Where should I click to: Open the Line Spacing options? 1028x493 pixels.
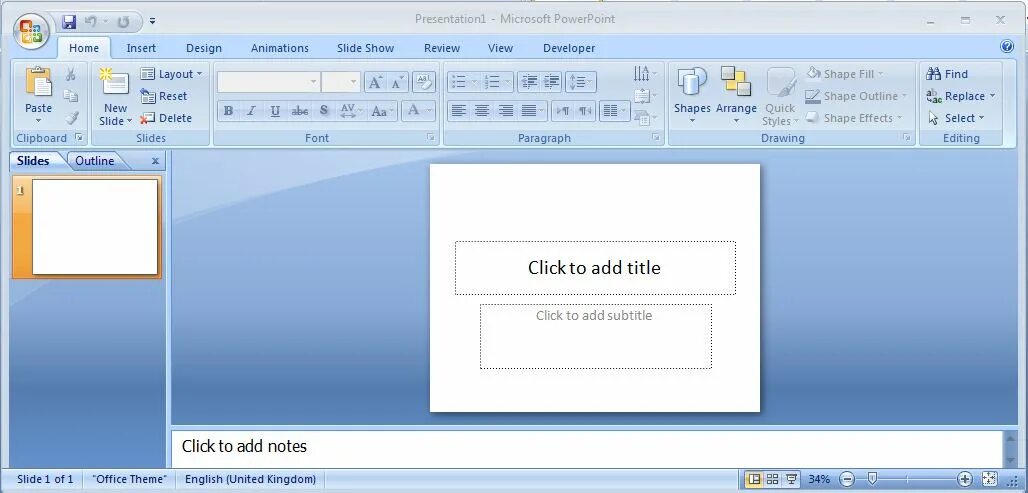pyautogui.click(x=580, y=82)
